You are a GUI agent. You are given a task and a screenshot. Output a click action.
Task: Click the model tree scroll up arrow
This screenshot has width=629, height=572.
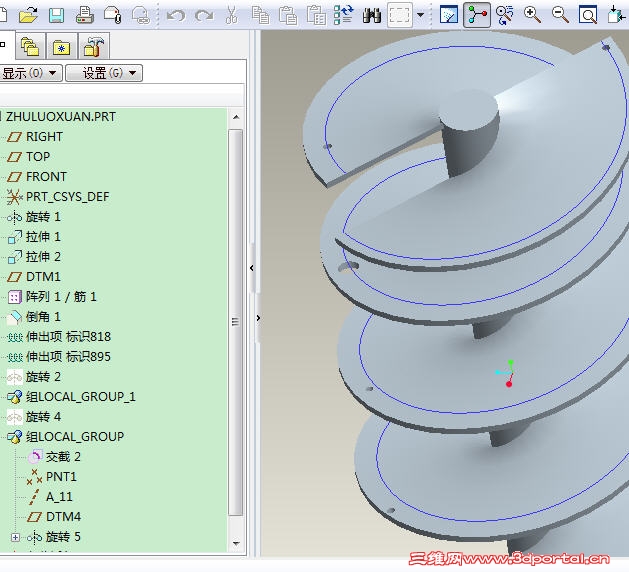(236, 117)
